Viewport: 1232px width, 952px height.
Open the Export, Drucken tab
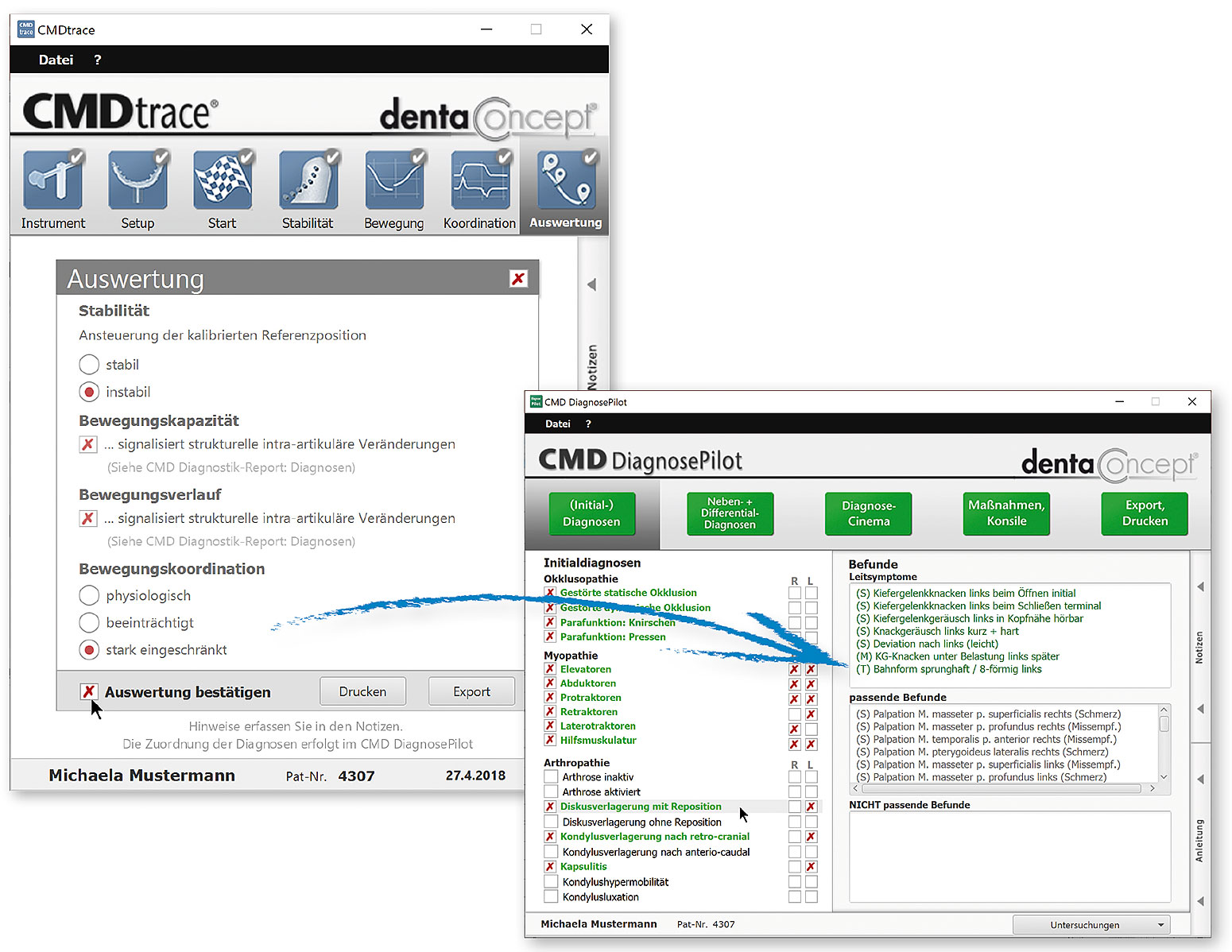click(1145, 513)
